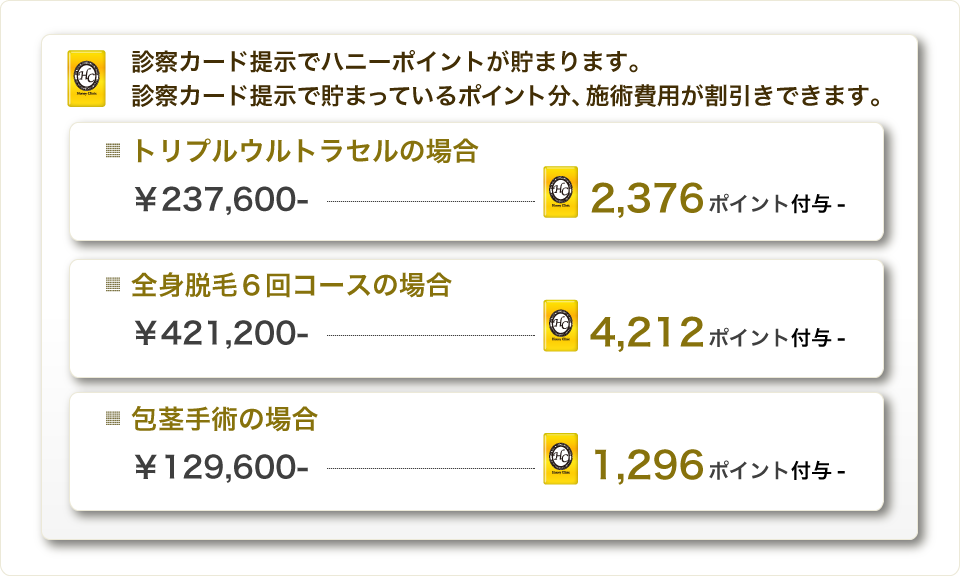Click the ¥237,600- price

222,200
